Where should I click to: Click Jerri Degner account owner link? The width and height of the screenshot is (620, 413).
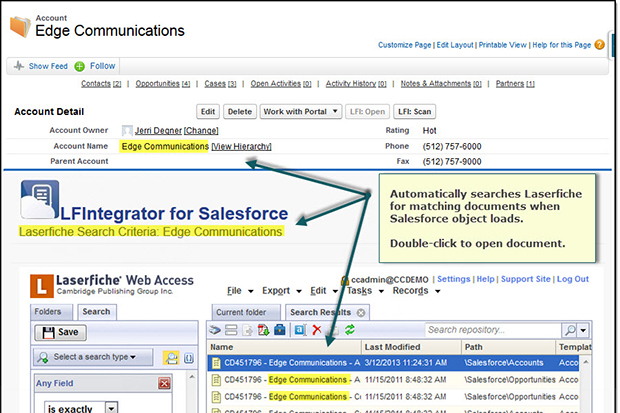158,131
